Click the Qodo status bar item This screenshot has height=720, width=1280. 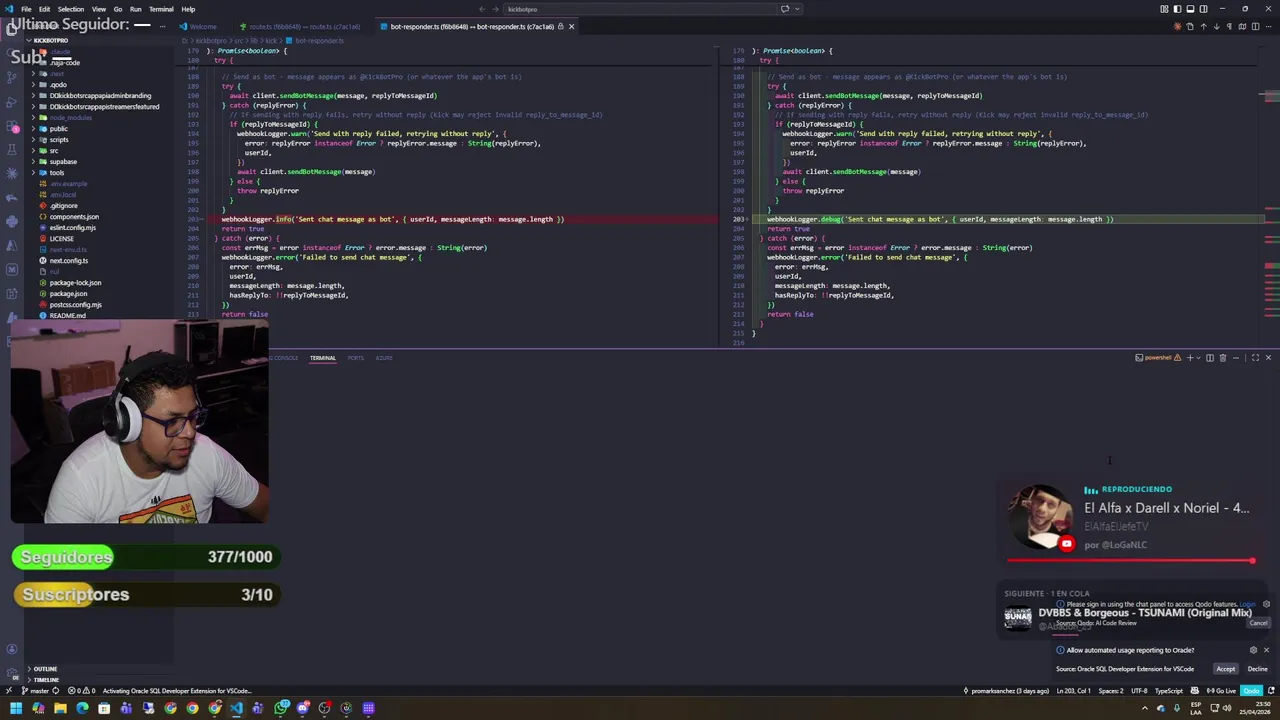1251,691
